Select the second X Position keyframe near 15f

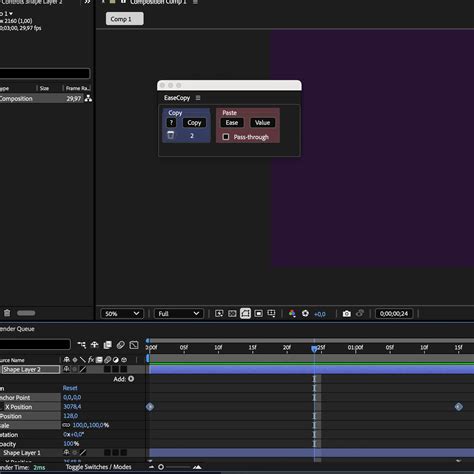coord(459,407)
